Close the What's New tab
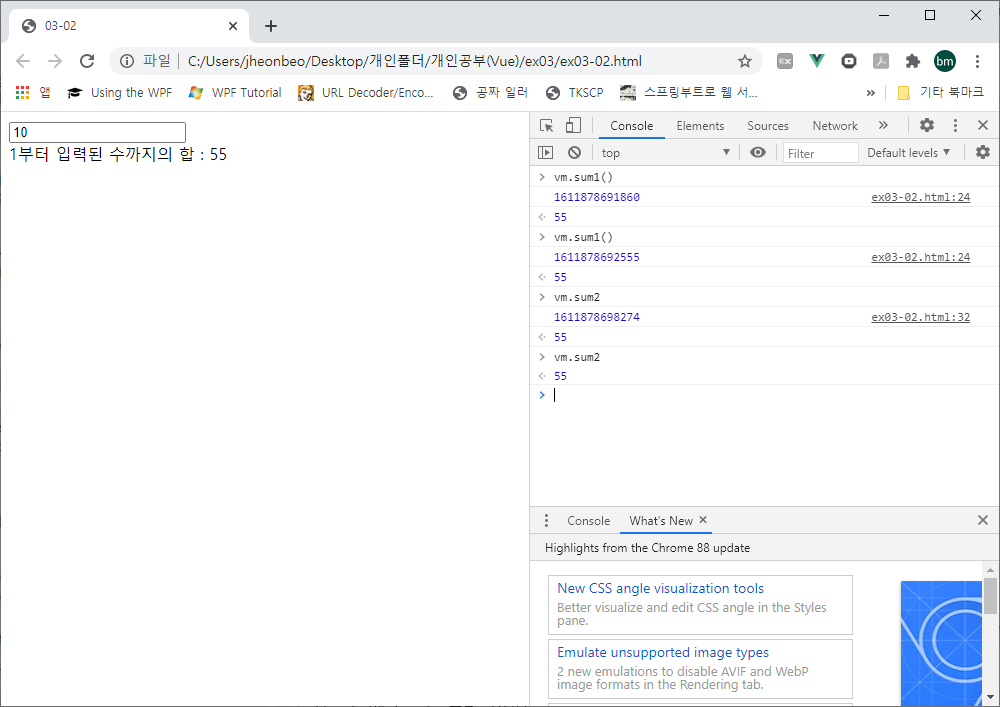The height and width of the screenshot is (707, 1000). tap(703, 520)
